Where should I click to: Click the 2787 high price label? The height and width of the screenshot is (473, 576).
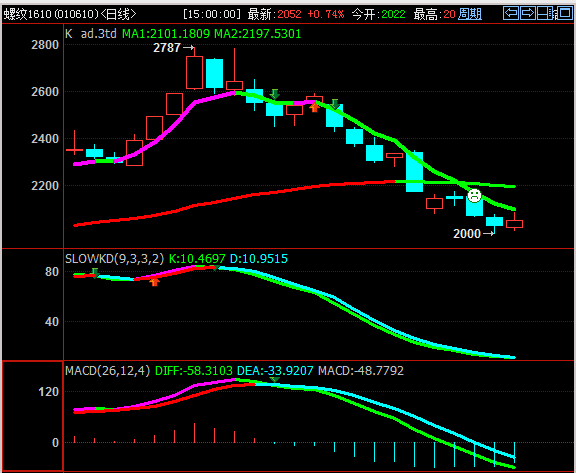tap(167, 48)
